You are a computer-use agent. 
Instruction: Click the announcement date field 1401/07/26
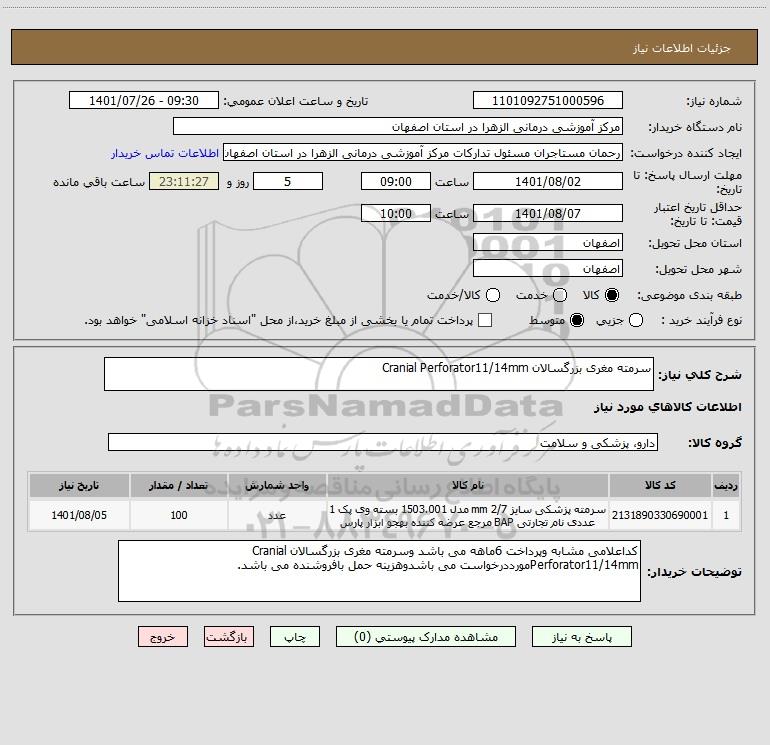coord(144,101)
